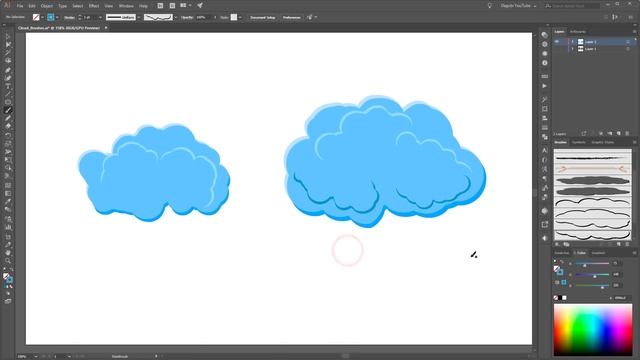Screen dimensions: 640x360
Task: Select the Rotate tool
Action: click(x=8, y=135)
